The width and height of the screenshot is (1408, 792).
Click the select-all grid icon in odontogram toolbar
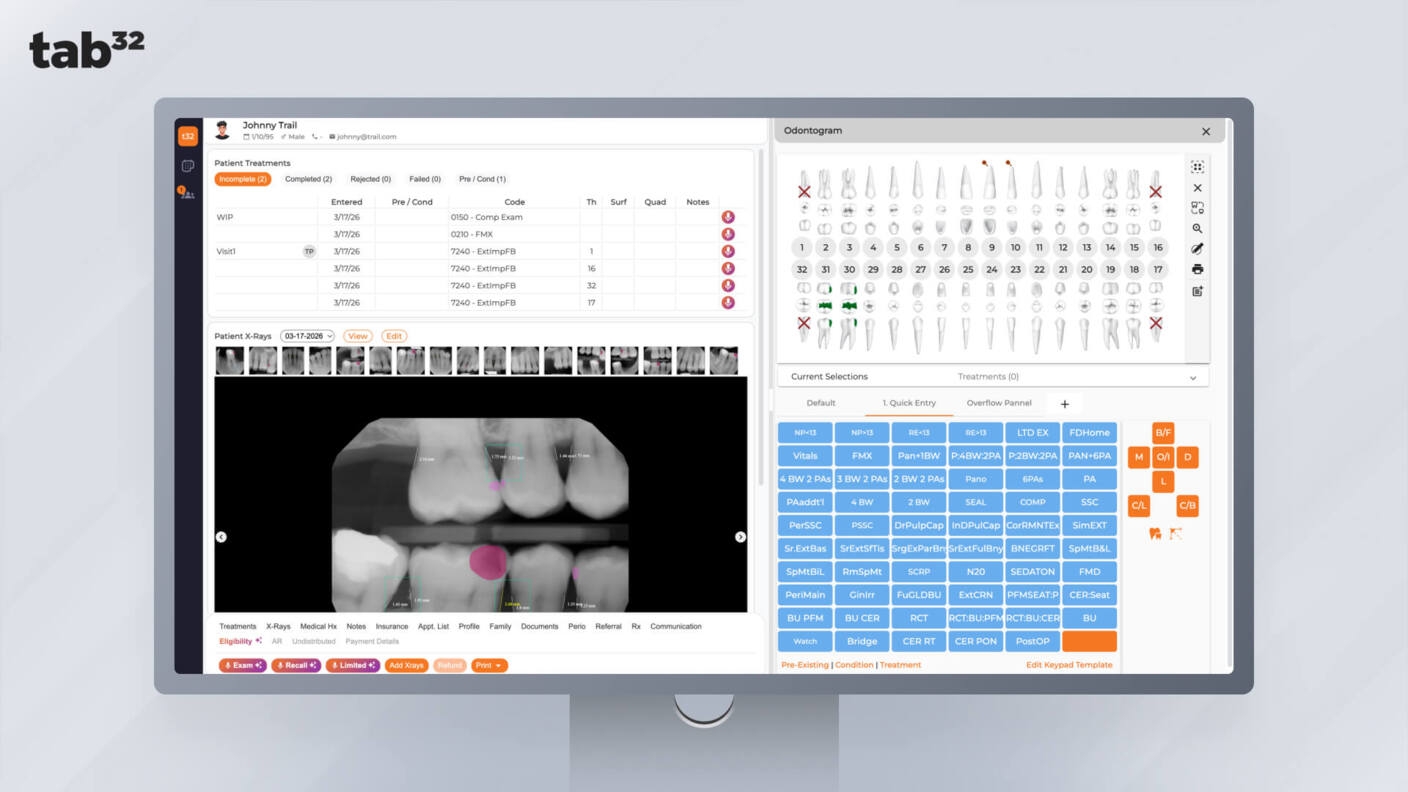(x=1197, y=167)
